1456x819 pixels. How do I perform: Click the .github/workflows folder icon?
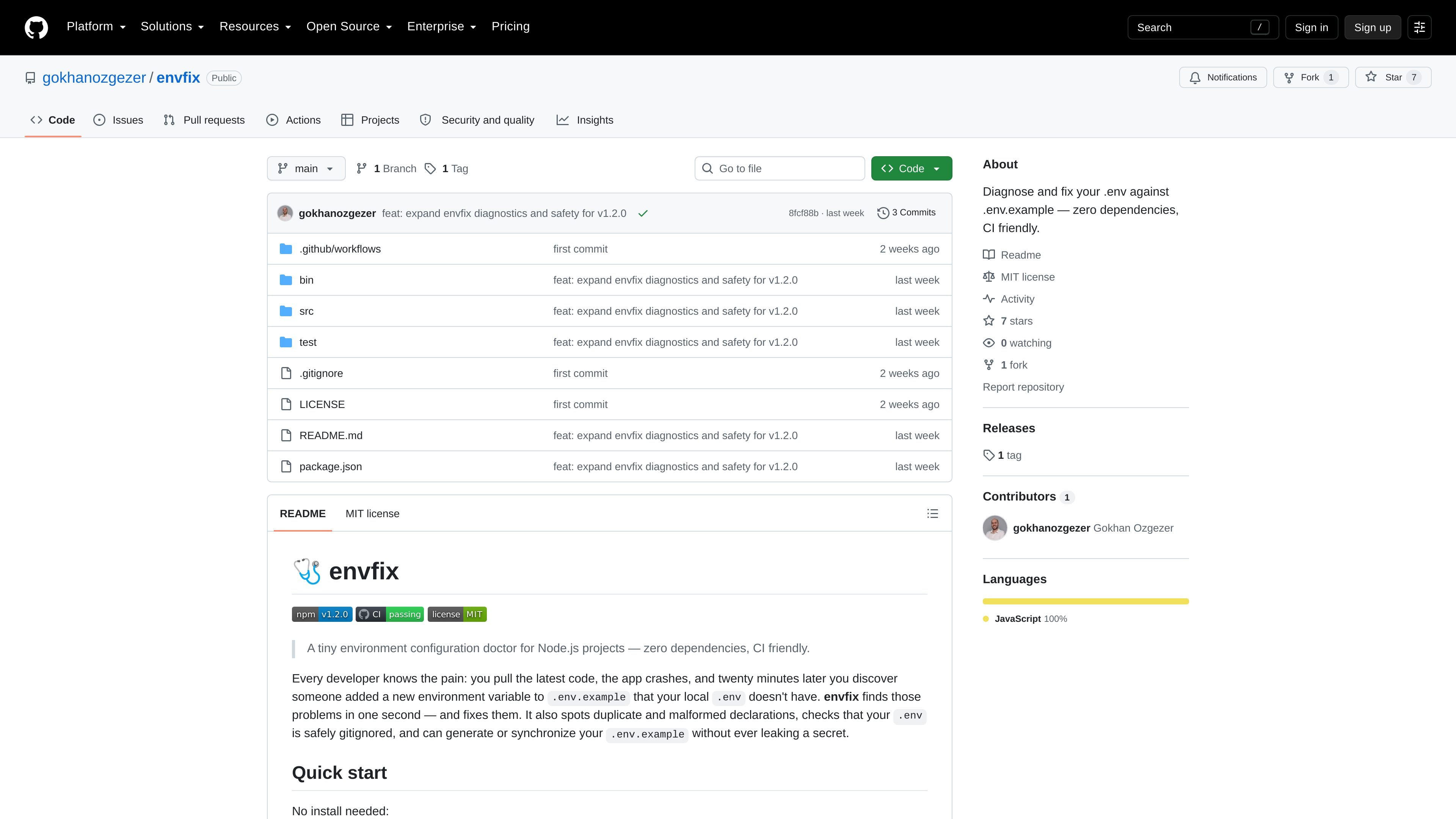click(x=286, y=249)
